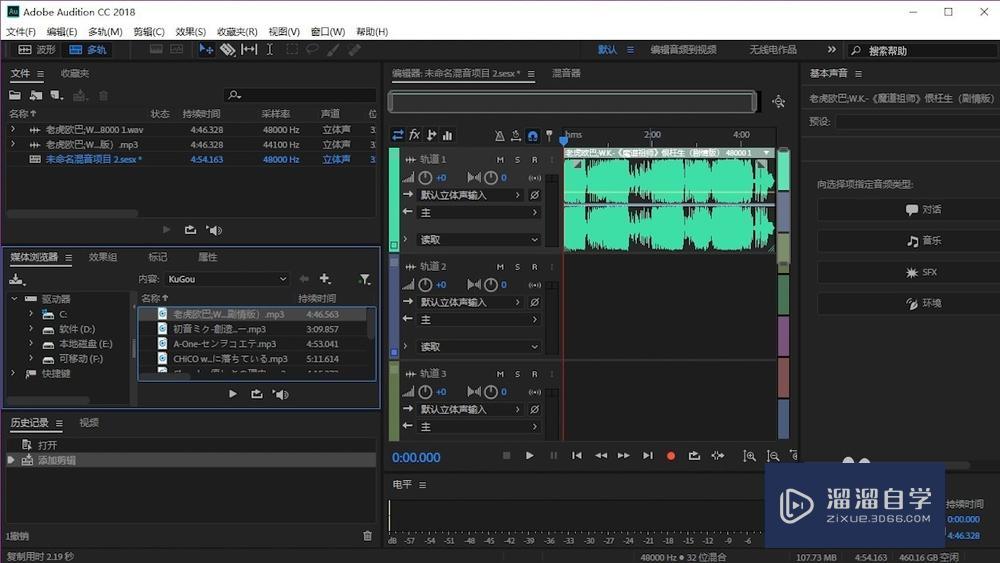Select 编辑音频到视频 workspace
Screen dimensions: 1000x563
click(x=683, y=49)
